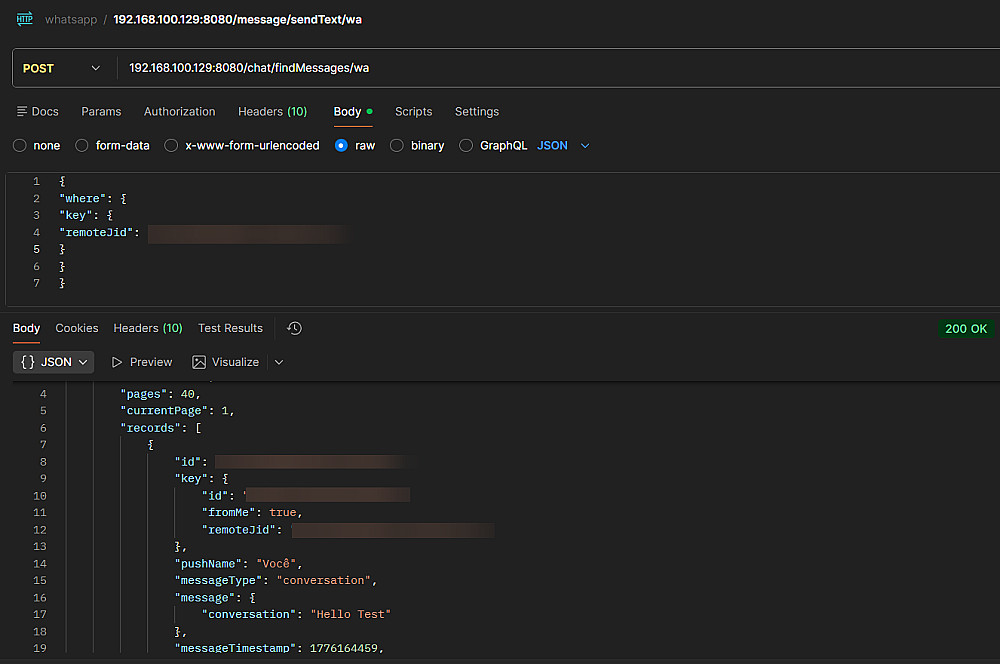
Task: Click the HTTP request icon
Action: (x=25, y=19)
